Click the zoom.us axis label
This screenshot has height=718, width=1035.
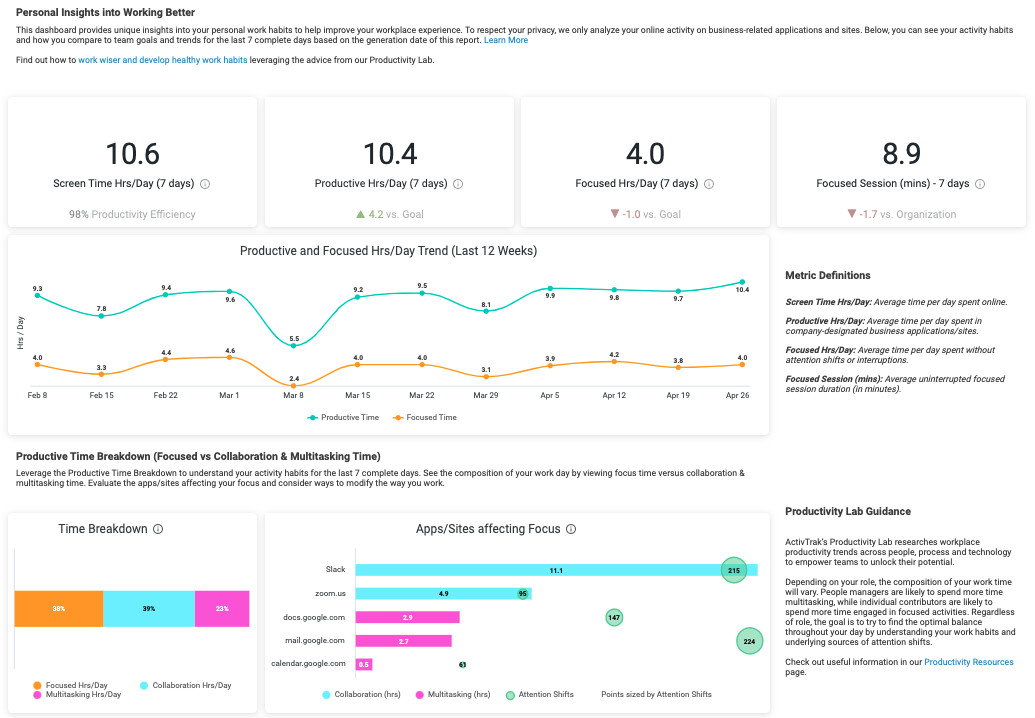coord(330,593)
